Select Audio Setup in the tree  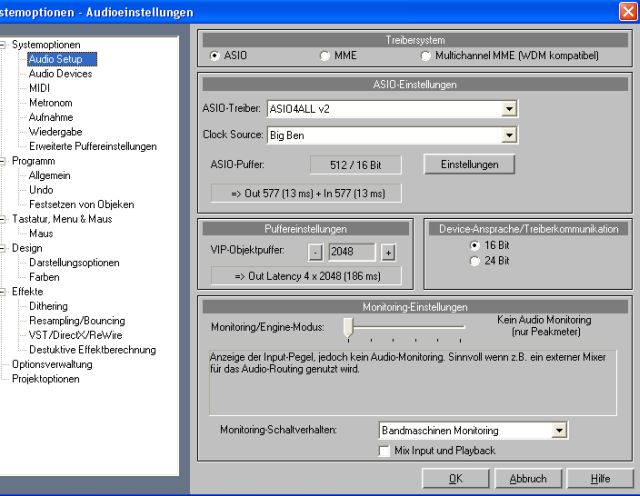pyautogui.click(x=62, y=59)
